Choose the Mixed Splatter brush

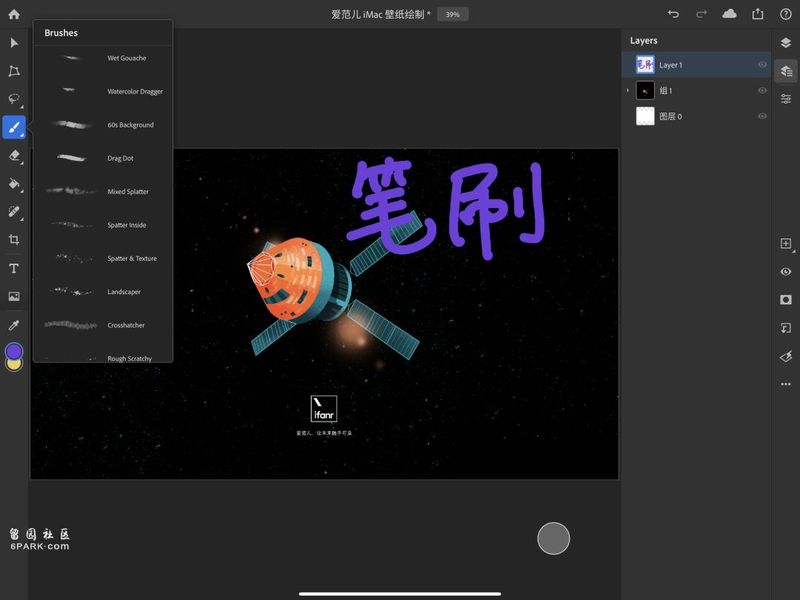pos(103,192)
